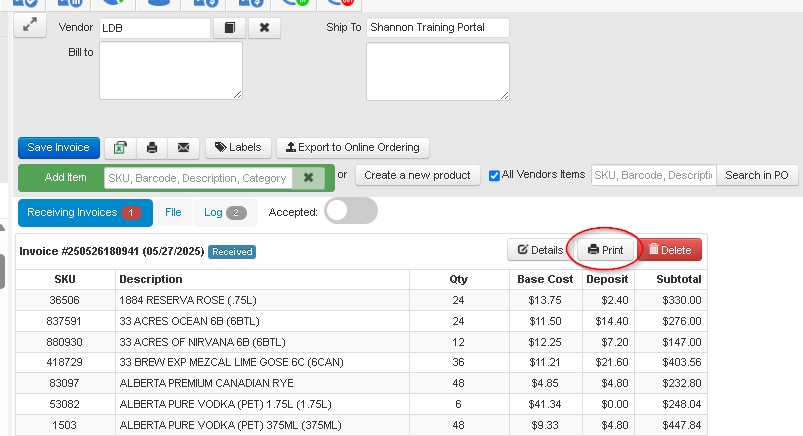Click 33 ACRES OCEAN 6B (6BTL) row

[x=362, y=321]
